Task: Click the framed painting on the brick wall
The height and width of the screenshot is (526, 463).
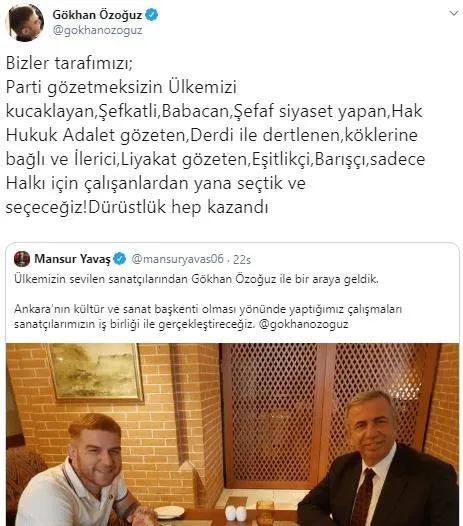Action: tap(96, 372)
